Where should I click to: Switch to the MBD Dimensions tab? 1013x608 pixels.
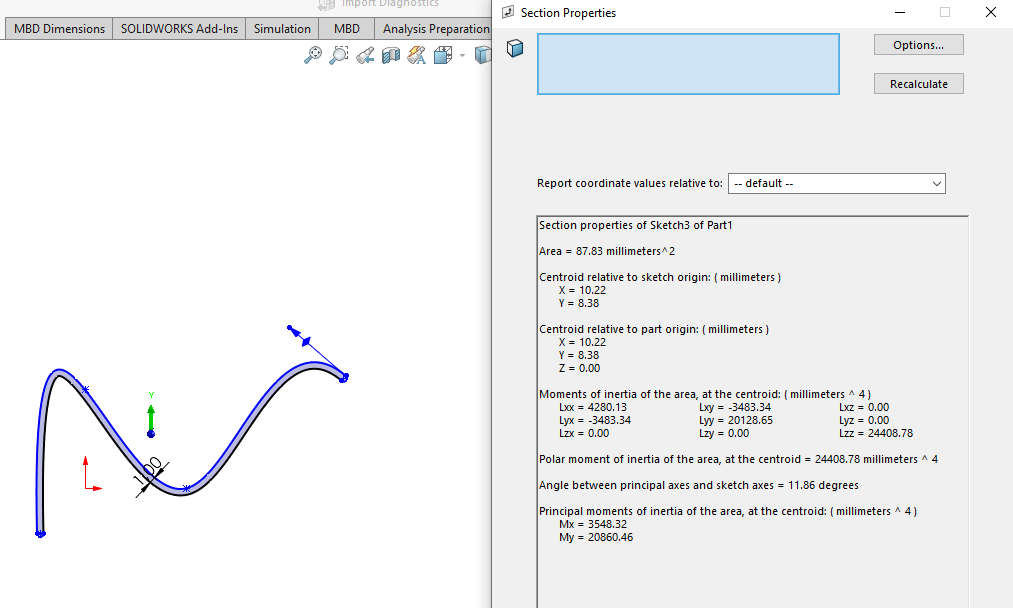tap(59, 28)
